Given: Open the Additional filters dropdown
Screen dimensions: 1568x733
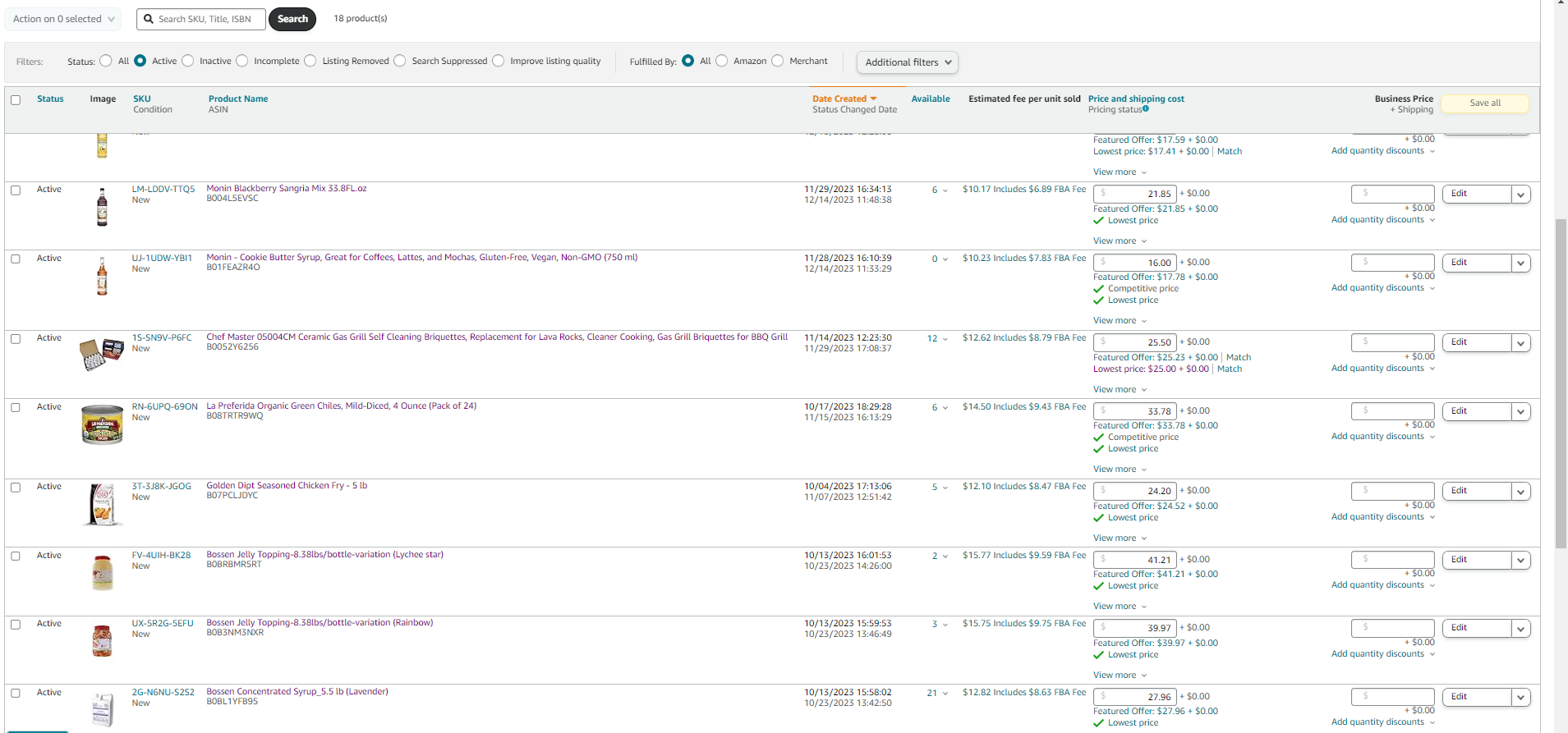Looking at the screenshot, I should pyautogui.click(x=907, y=62).
